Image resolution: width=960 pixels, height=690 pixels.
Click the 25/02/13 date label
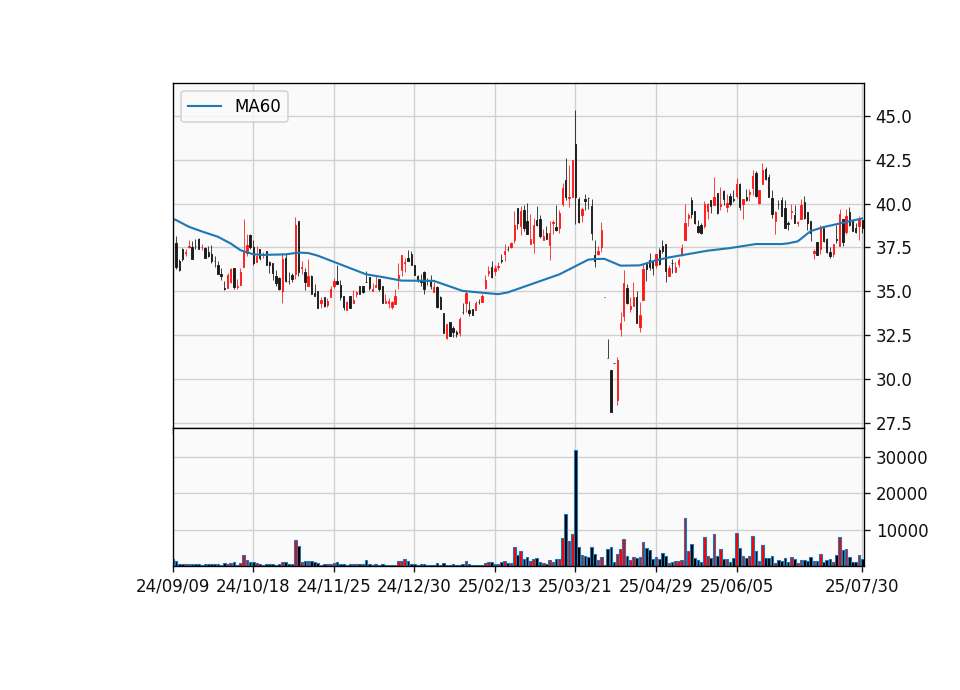pos(495,586)
